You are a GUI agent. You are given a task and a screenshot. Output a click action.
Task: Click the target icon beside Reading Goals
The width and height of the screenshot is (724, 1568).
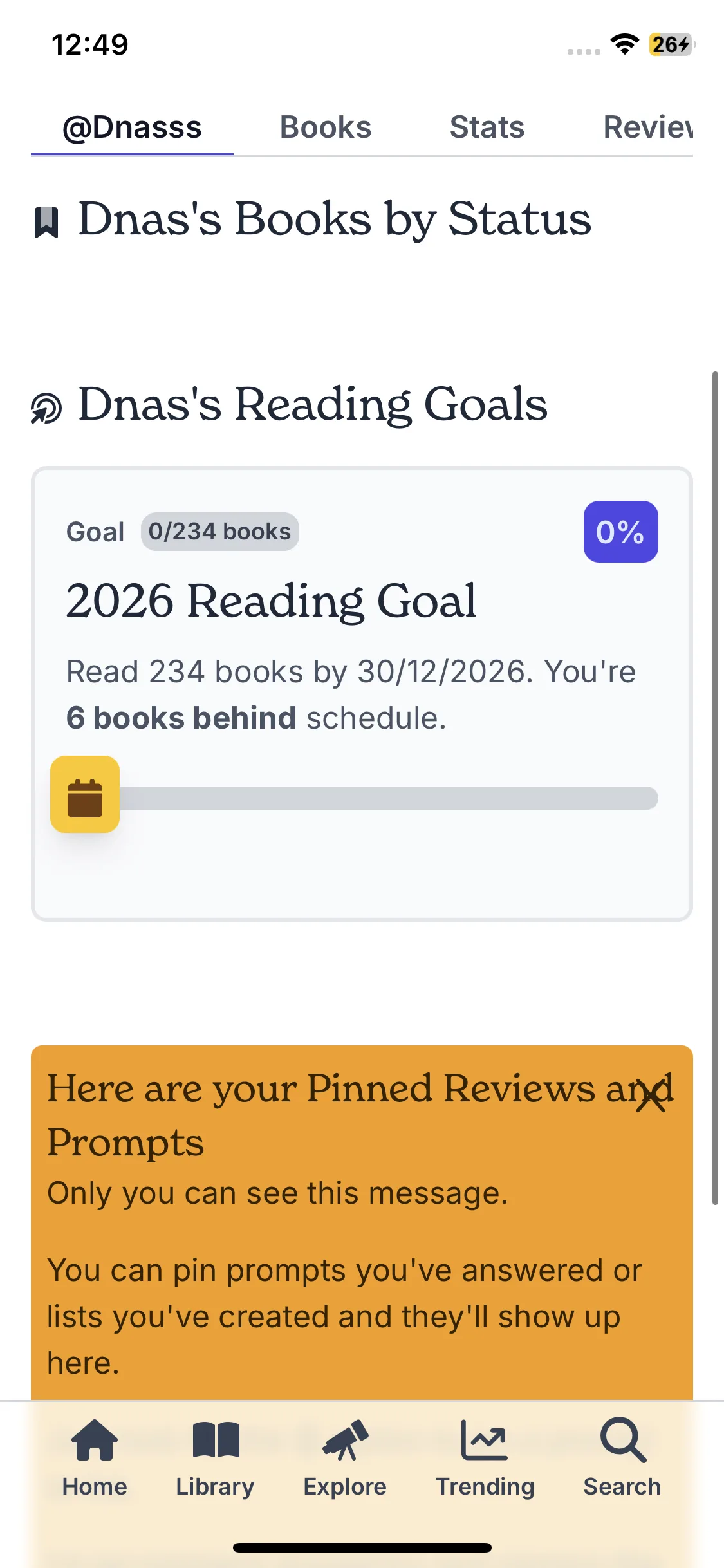[x=46, y=408]
